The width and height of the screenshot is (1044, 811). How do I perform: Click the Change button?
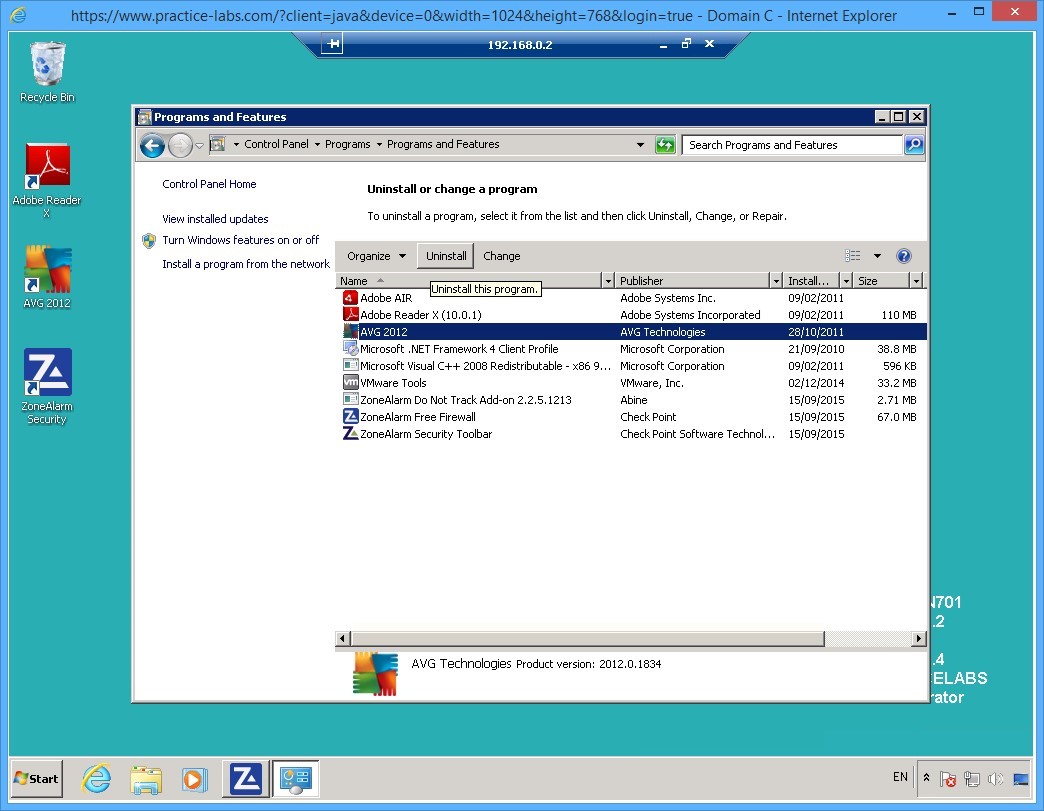(501, 255)
